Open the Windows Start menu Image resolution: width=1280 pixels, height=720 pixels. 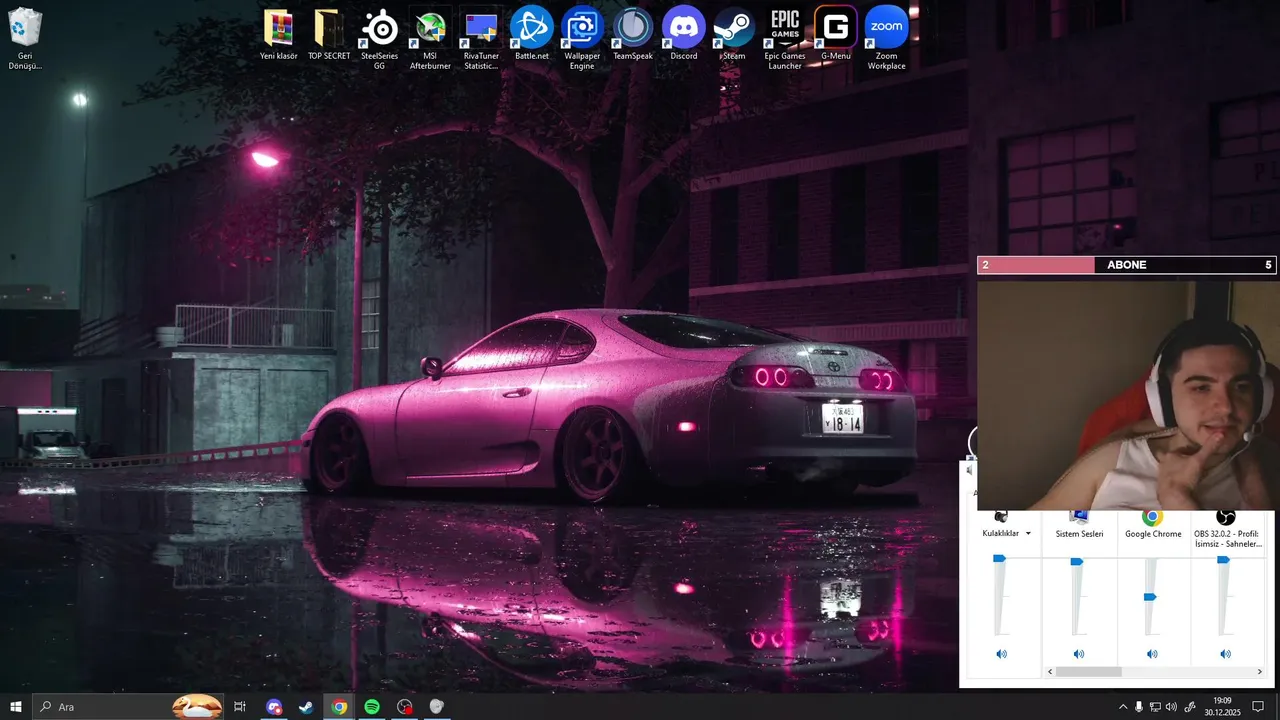tap(16, 707)
